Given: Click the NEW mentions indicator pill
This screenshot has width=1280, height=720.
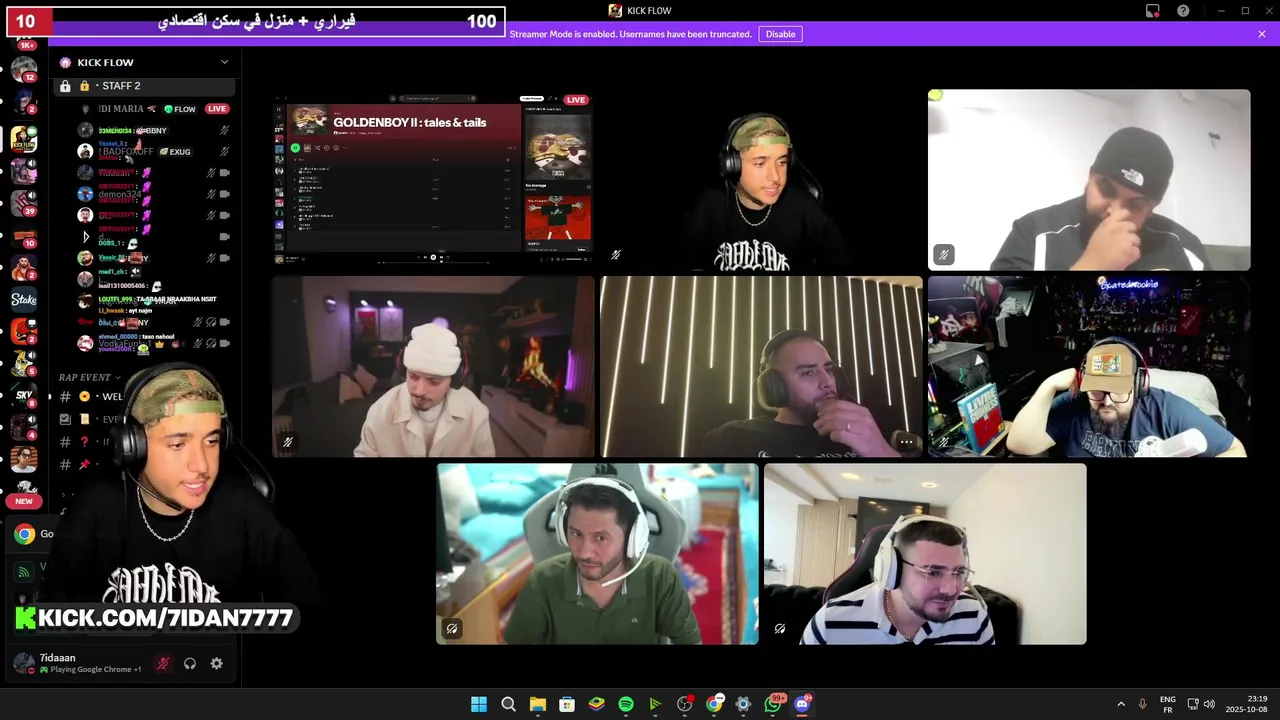Looking at the screenshot, I should [x=24, y=501].
